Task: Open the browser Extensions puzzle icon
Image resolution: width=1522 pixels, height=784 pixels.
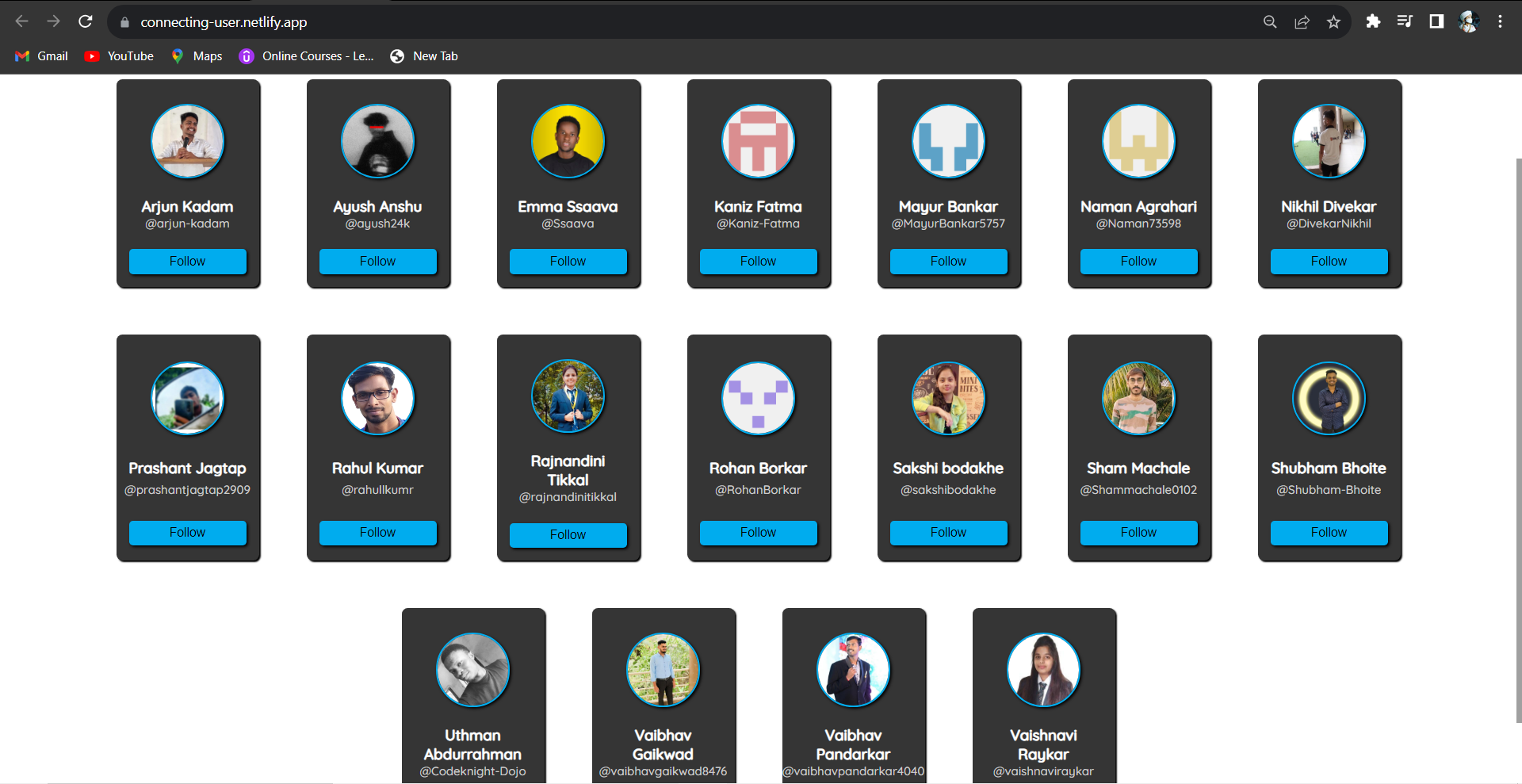Action: (x=1373, y=21)
